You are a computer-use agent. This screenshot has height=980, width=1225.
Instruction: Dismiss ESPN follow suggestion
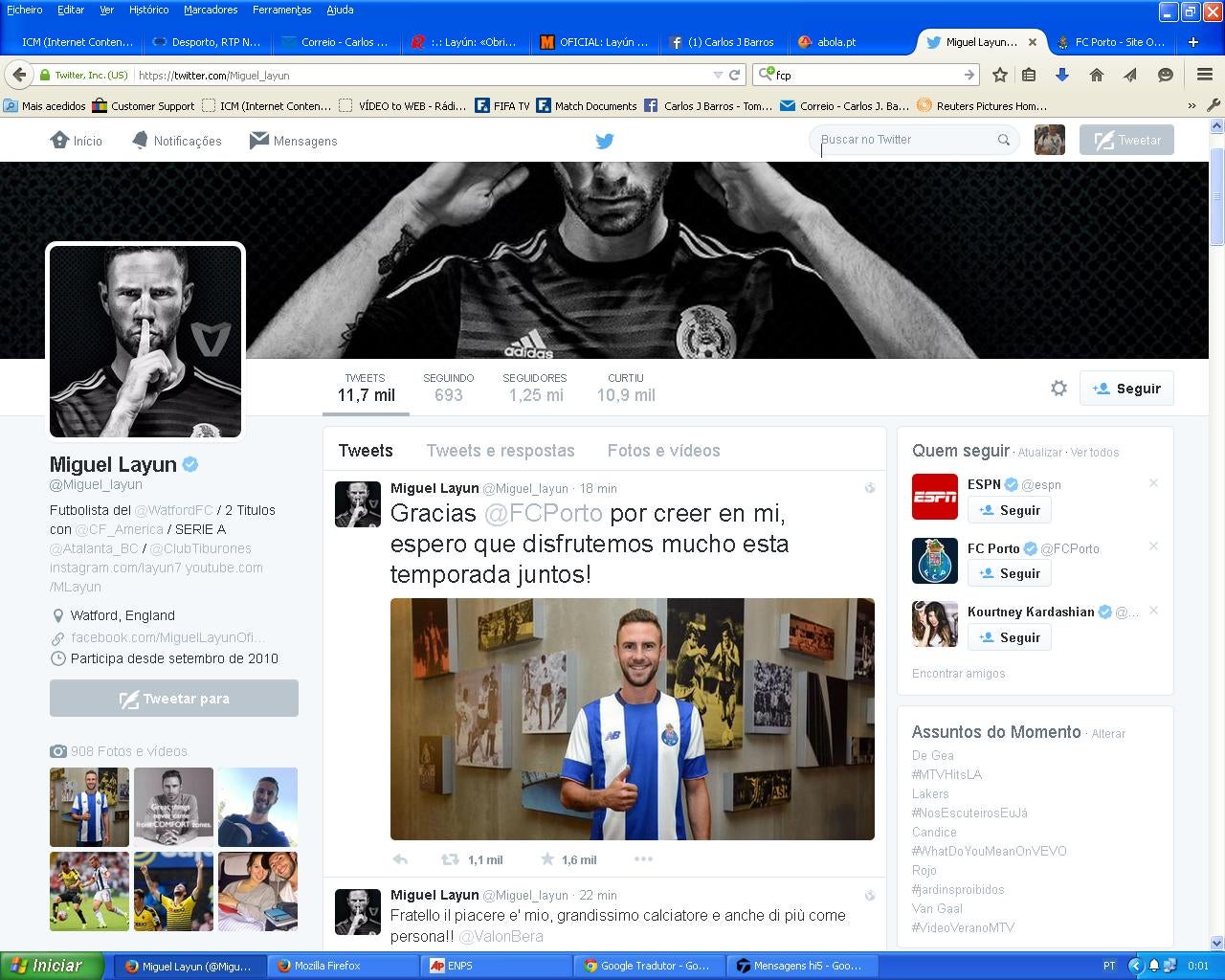[1153, 483]
